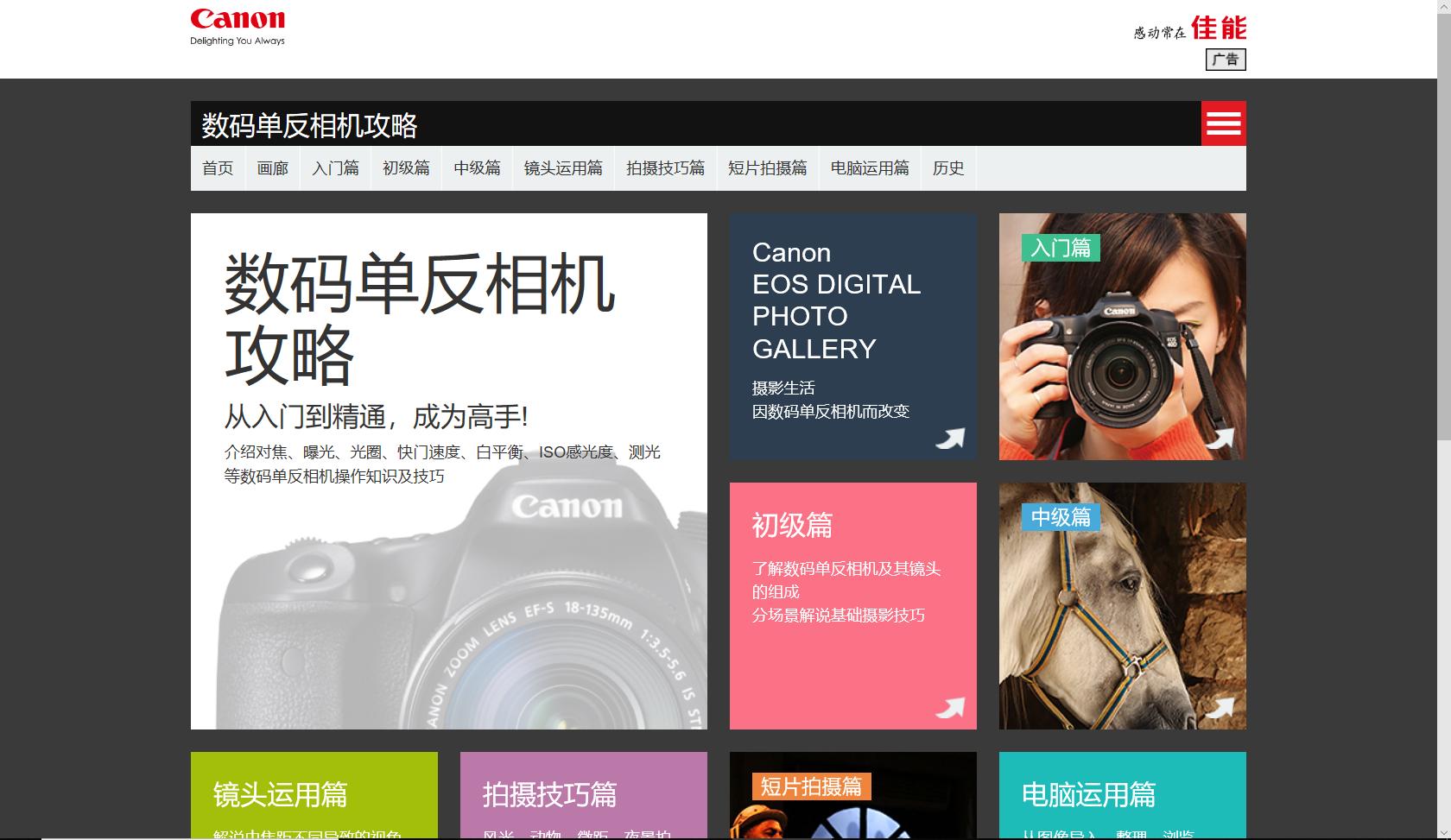Image resolution: width=1451 pixels, height=840 pixels.
Task: Click the 摄影生活 text in the gallery tile
Action: coord(783,388)
